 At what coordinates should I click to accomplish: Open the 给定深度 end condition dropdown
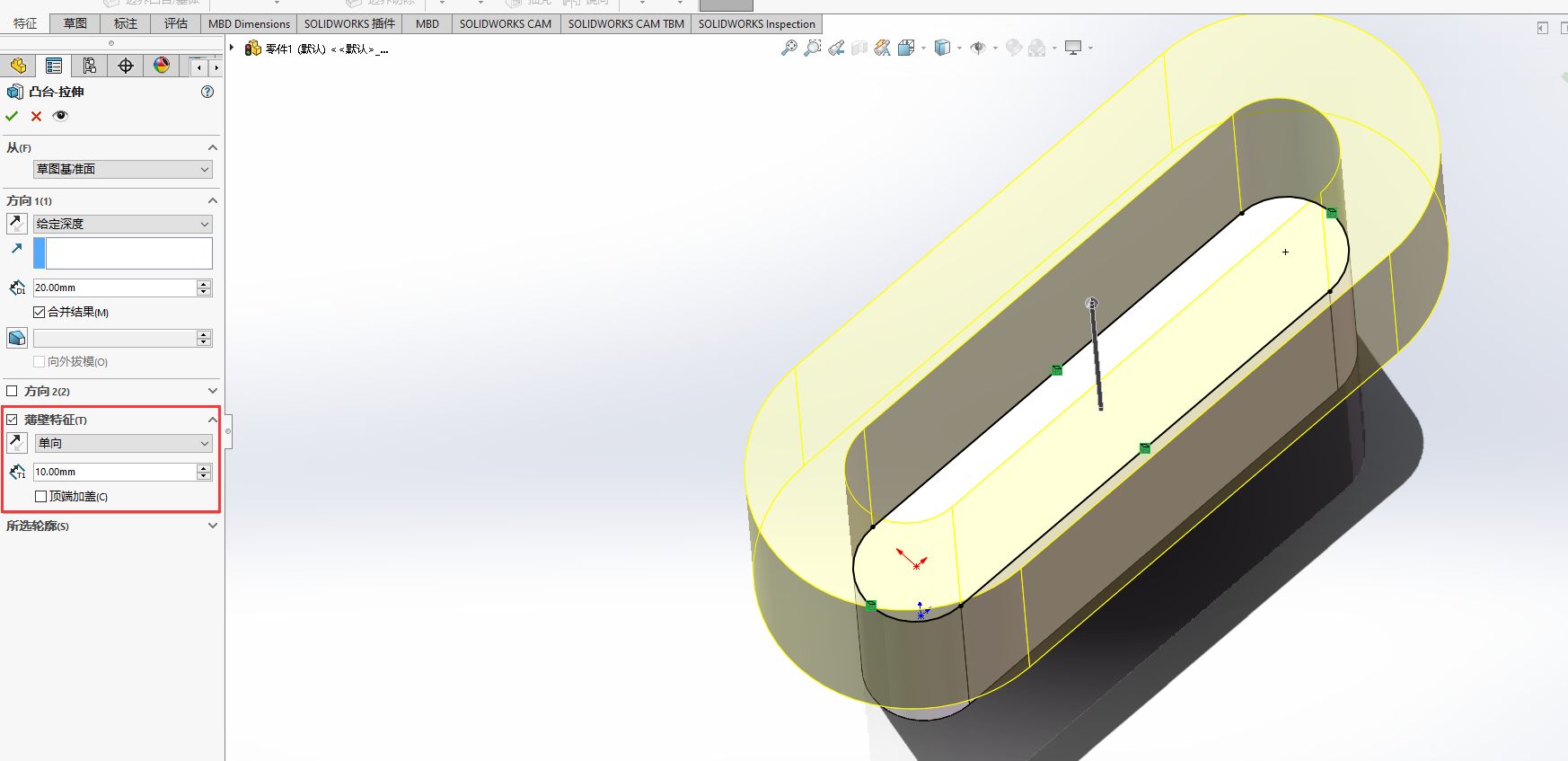coord(123,224)
